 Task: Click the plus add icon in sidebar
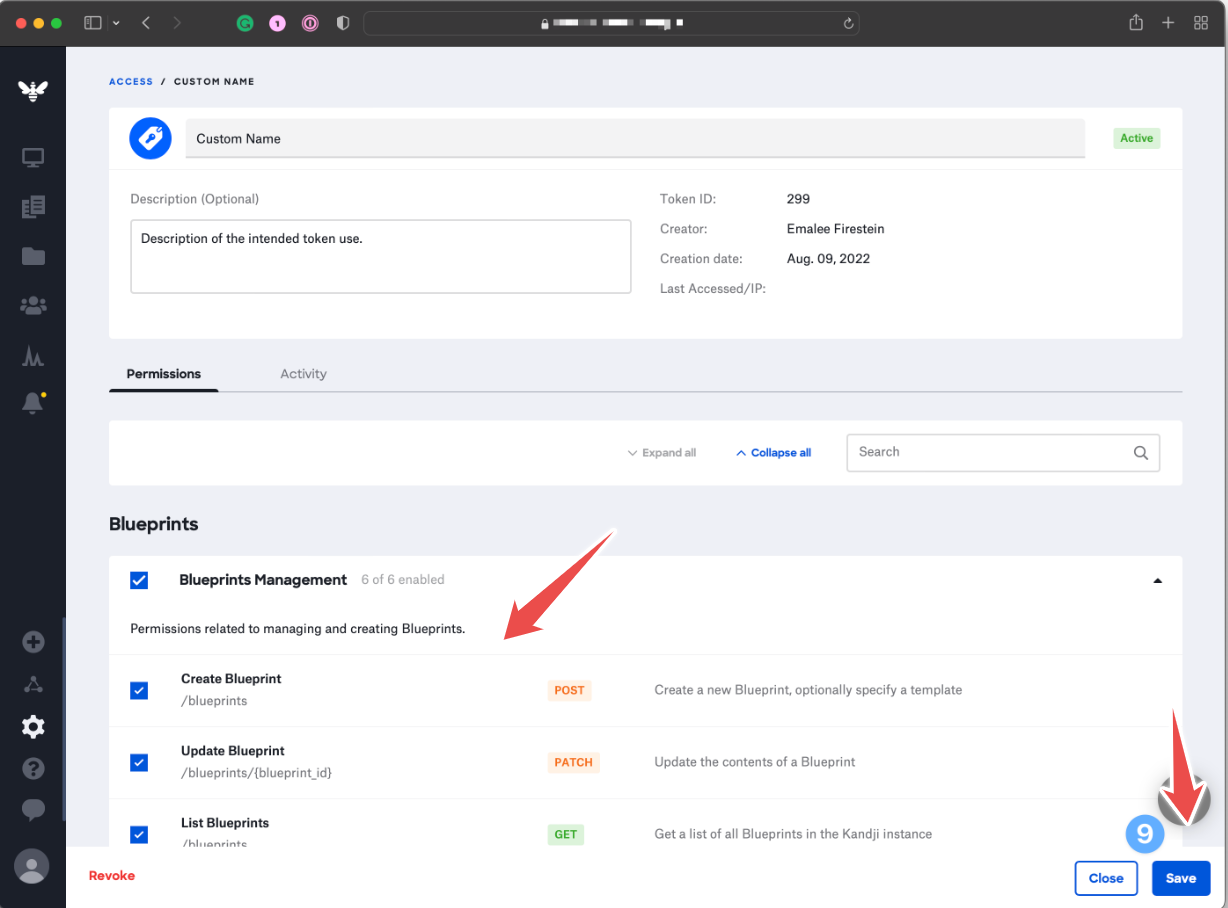pyautogui.click(x=33, y=642)
